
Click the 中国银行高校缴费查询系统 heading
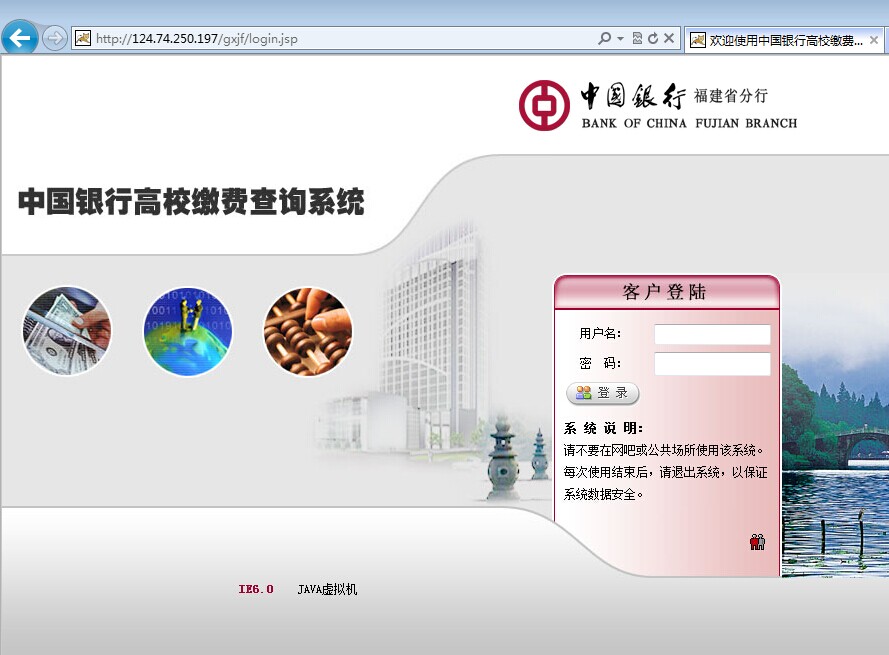pyautogui.click(x=191, y=201)
